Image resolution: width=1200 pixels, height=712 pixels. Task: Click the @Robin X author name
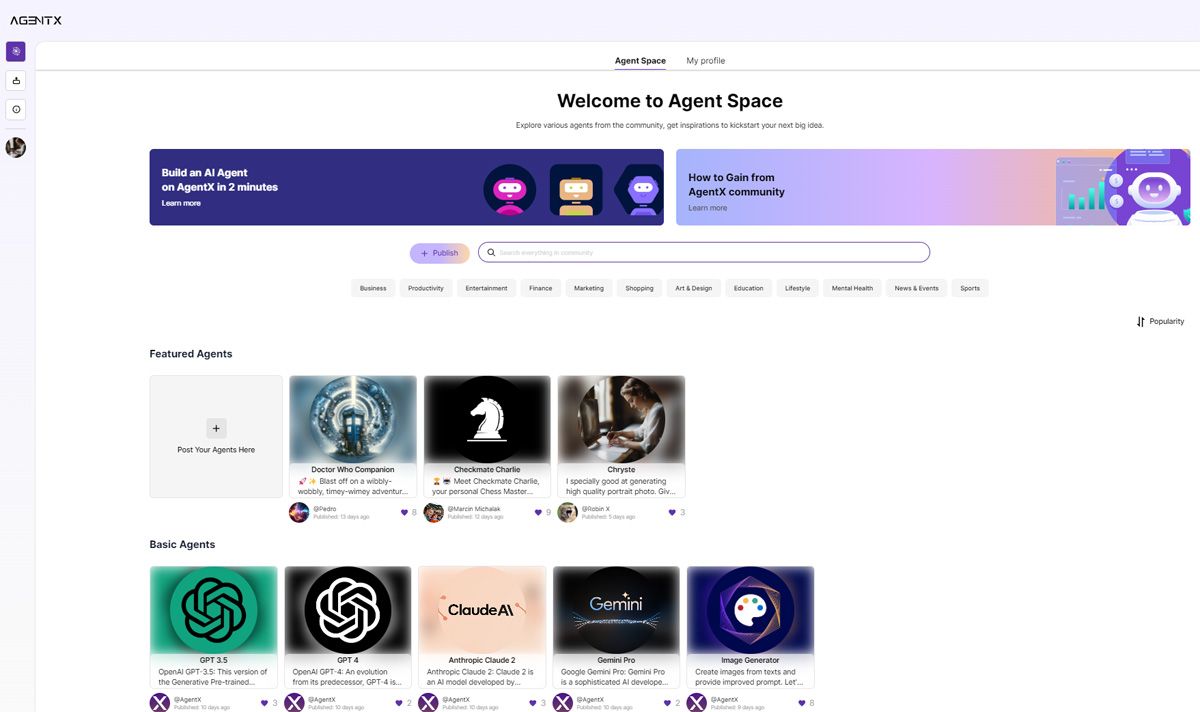[x=596, y=509]
